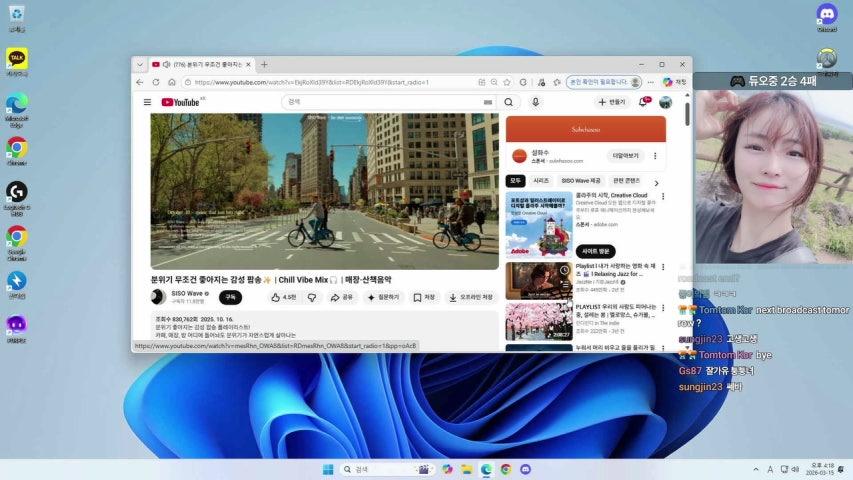Click the YouTube search magnifier button
The width and height of the screenshot is (853, 480).
tap(509, 102)
